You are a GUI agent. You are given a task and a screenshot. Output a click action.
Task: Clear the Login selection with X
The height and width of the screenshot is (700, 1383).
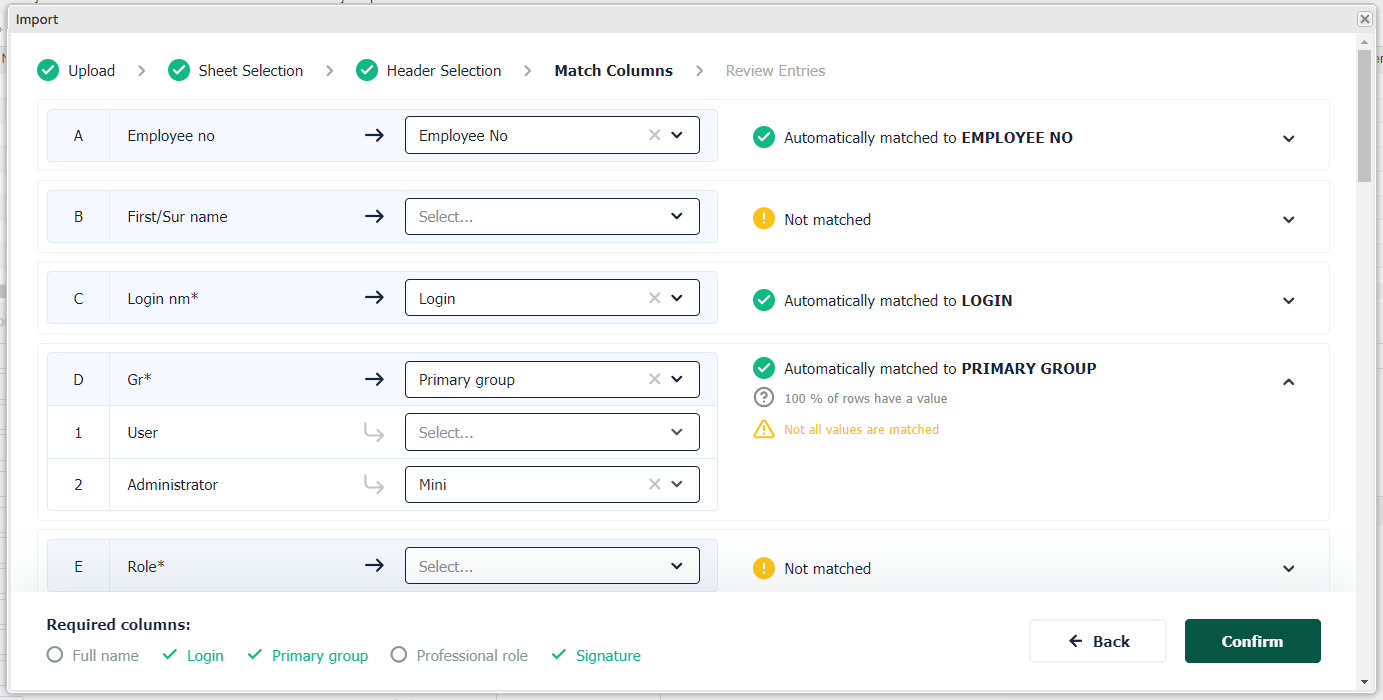coord(654,298)
